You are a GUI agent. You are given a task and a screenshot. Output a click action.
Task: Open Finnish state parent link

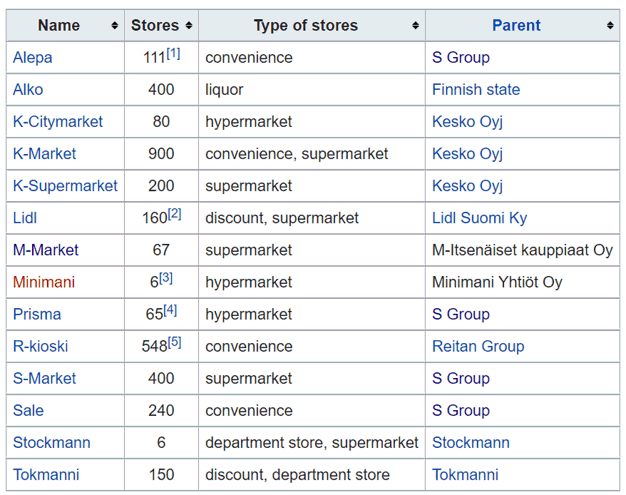(476, 90)
